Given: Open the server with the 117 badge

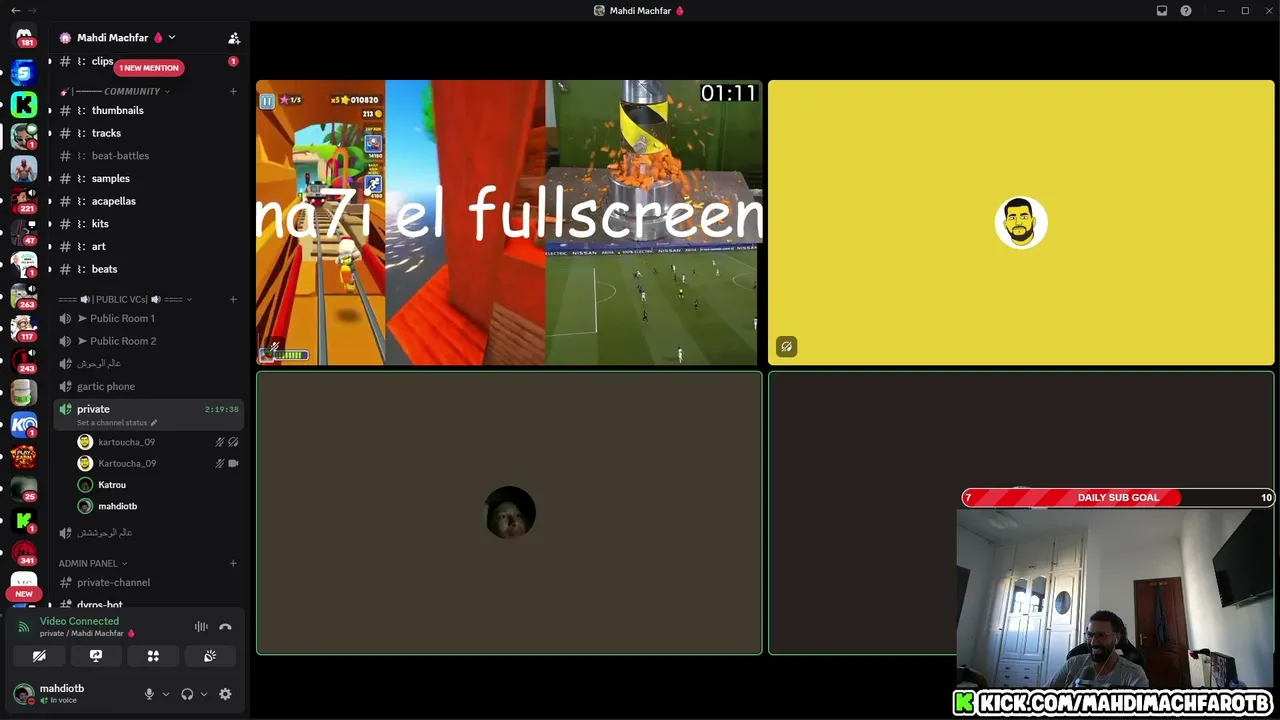Looking at the screenshot, I should click(24, 328).
